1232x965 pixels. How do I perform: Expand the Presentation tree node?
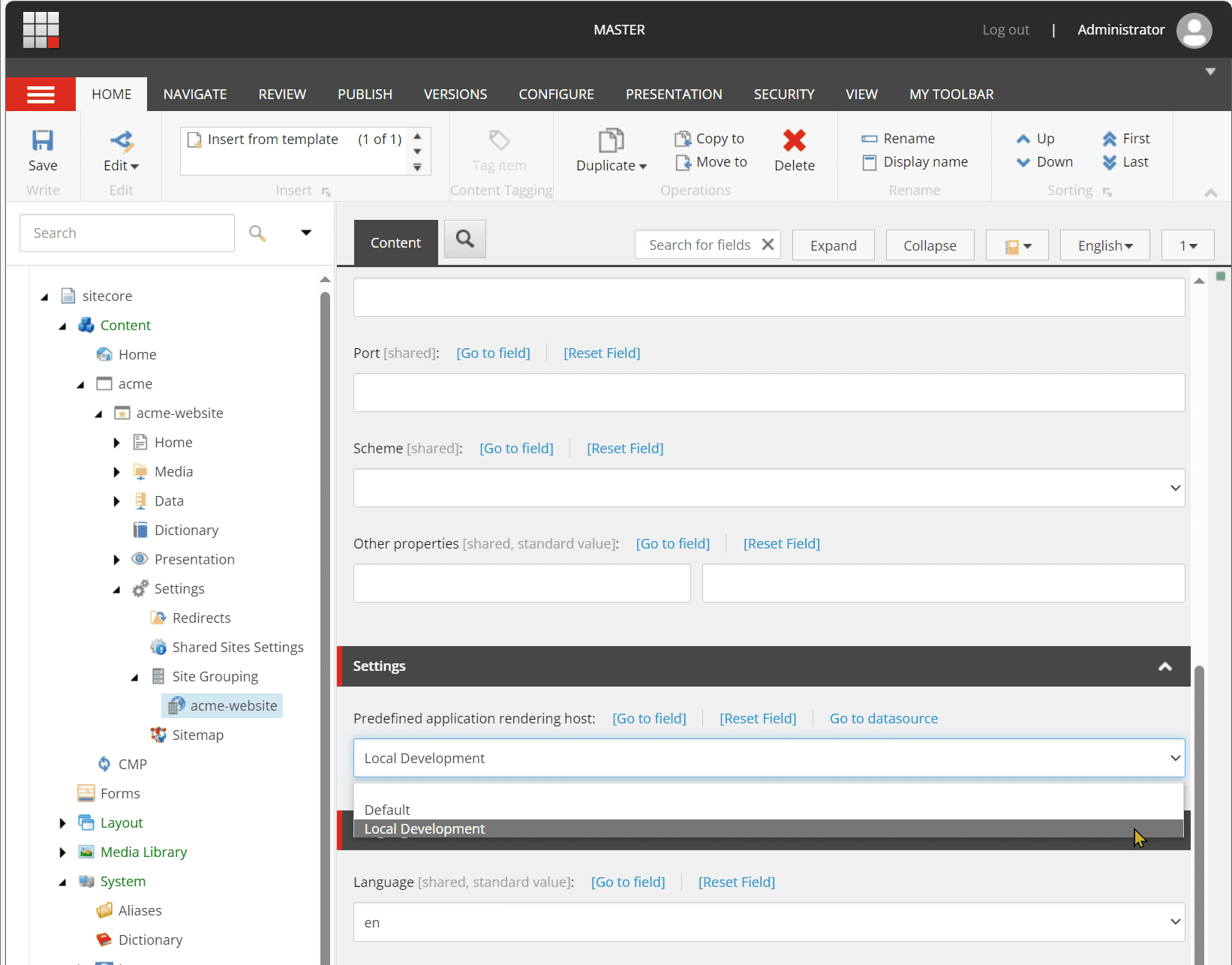pyautogui.click(x=116, y=560)
